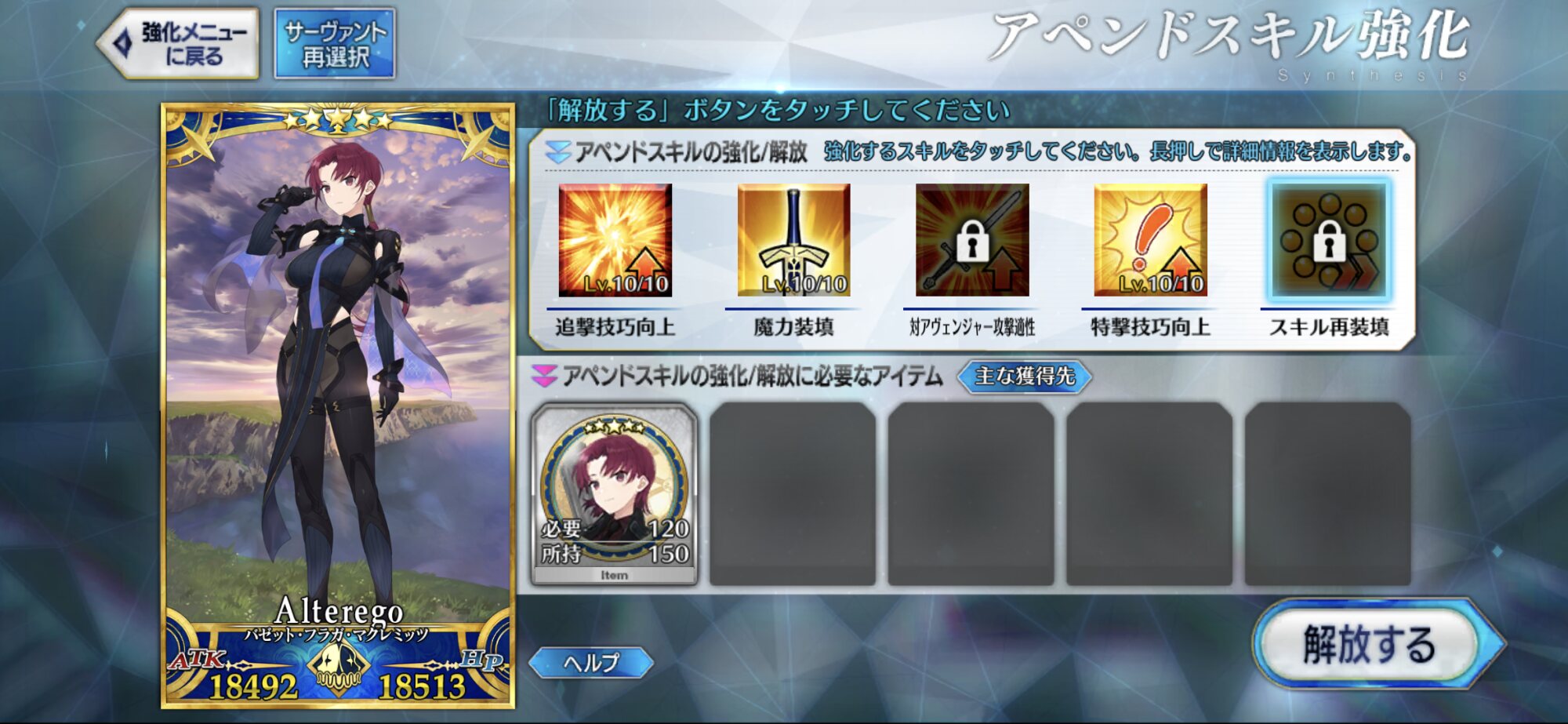The image size is (1568, 724).
Task: Tap the locked 対アヴェンジャー攻撃適性 skill icon
Action: tap(972, 240)
